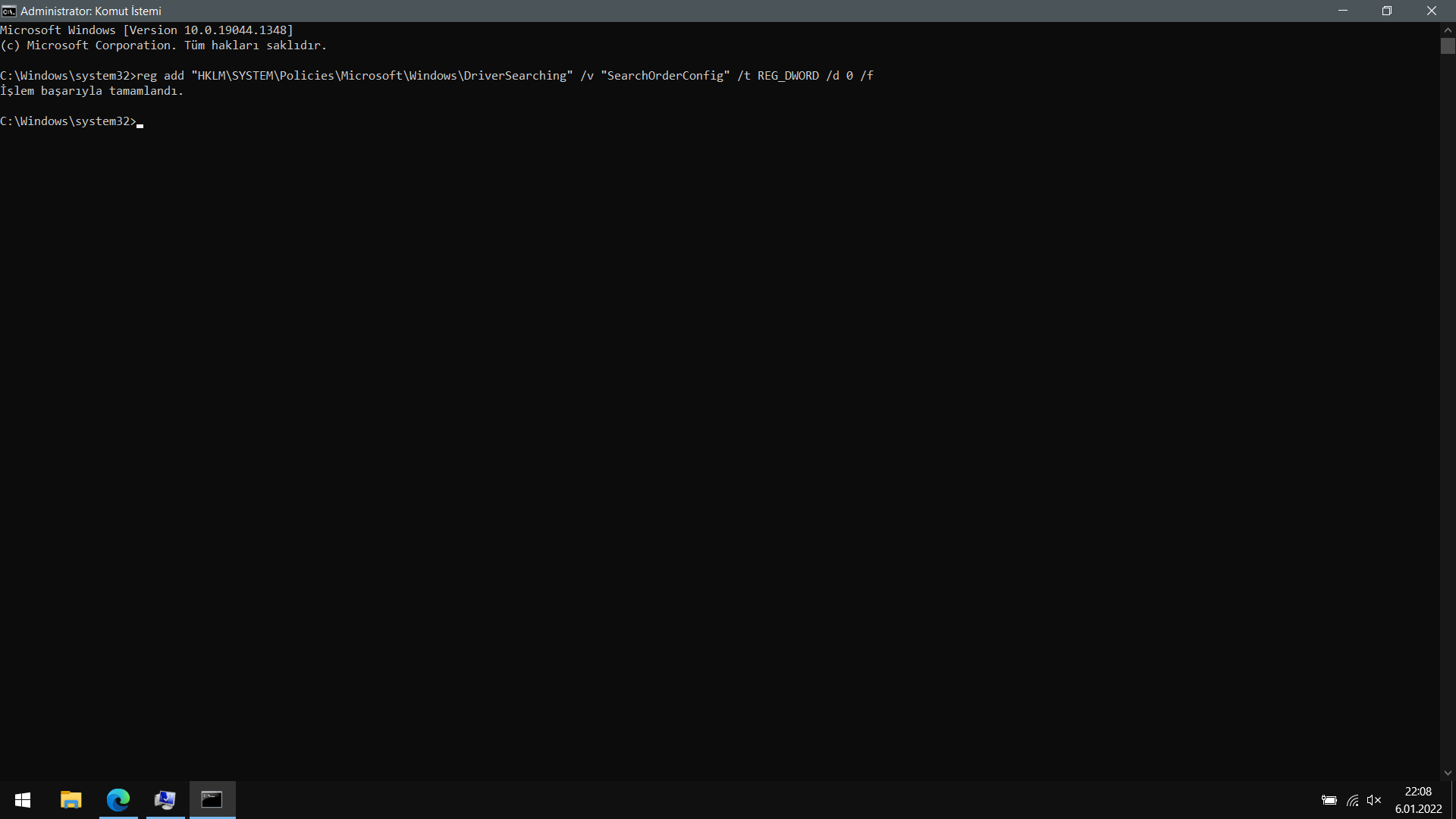Restore down the Command Prompt window
Viewport: 1456px width, 819px height.
click(1387, 11)
